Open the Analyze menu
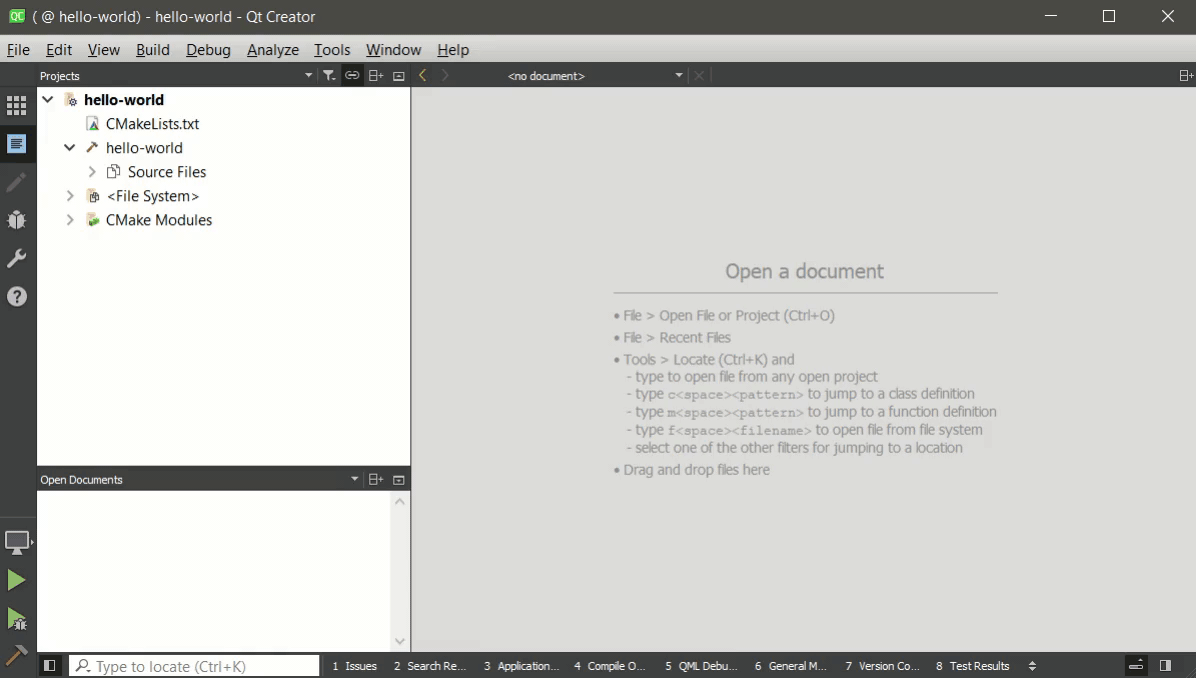 (273, 50)
